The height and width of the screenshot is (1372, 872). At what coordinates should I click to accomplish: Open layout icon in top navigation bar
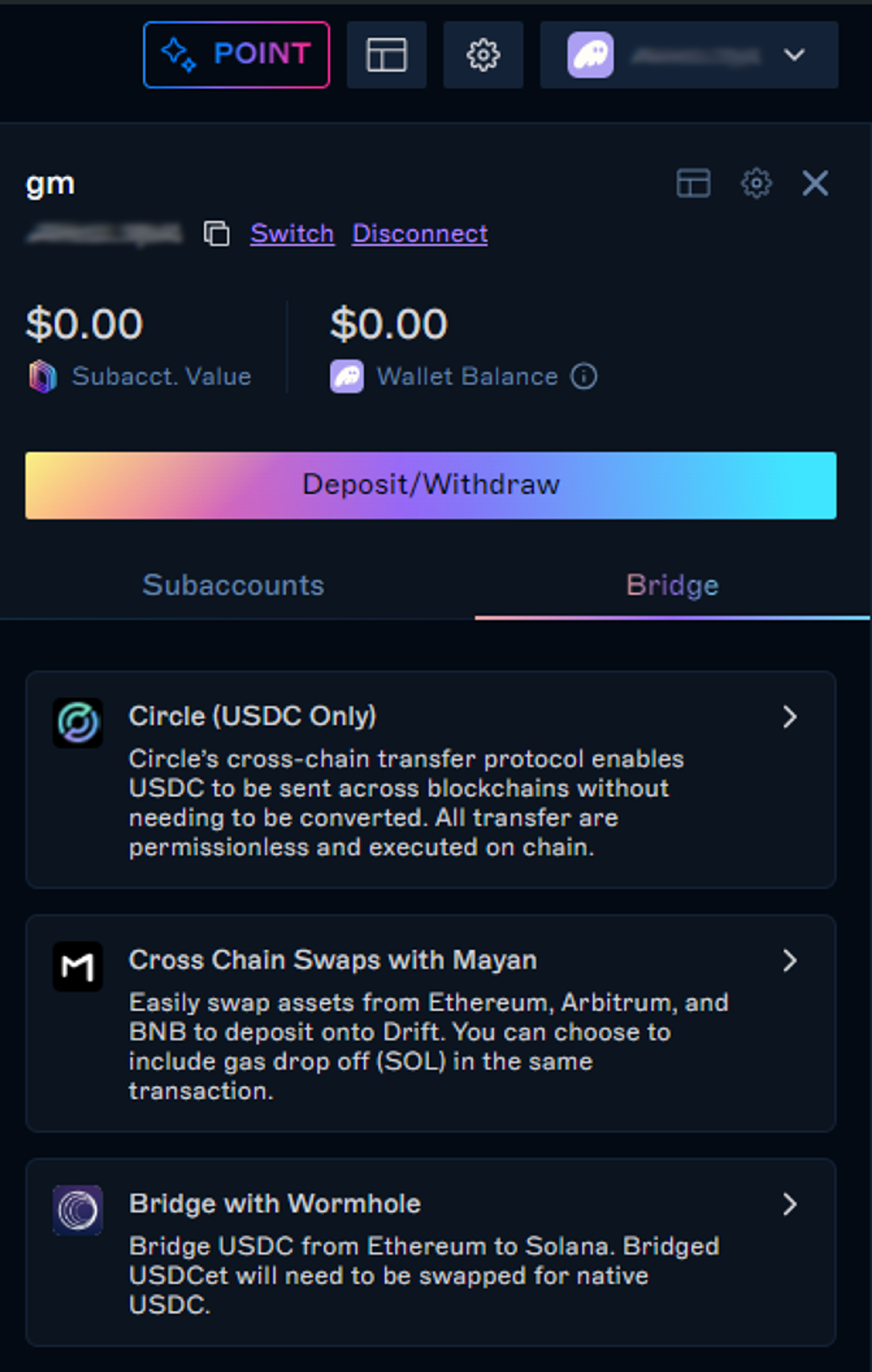tap(387, 55)
